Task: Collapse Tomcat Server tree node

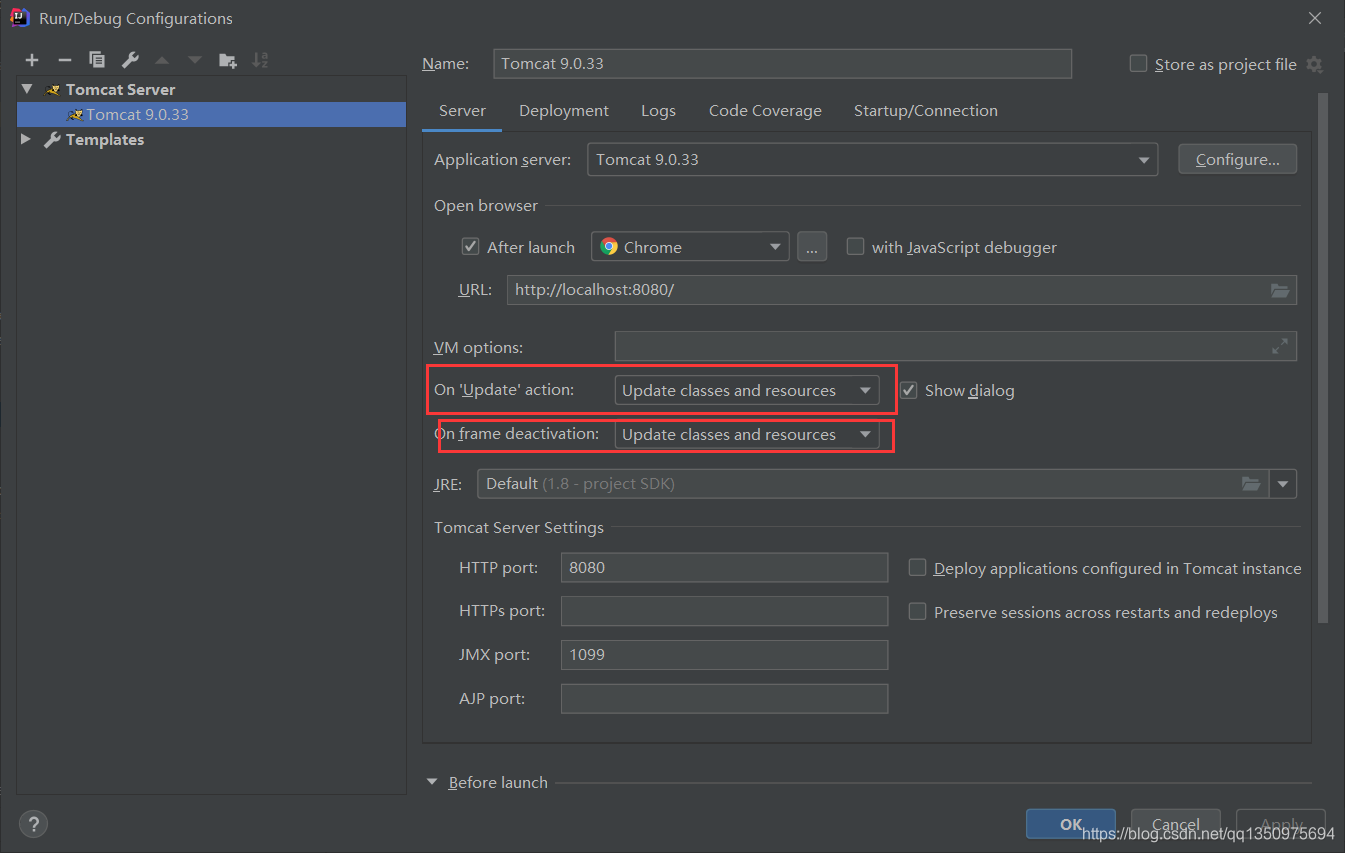Action: (x=27, y=89)
